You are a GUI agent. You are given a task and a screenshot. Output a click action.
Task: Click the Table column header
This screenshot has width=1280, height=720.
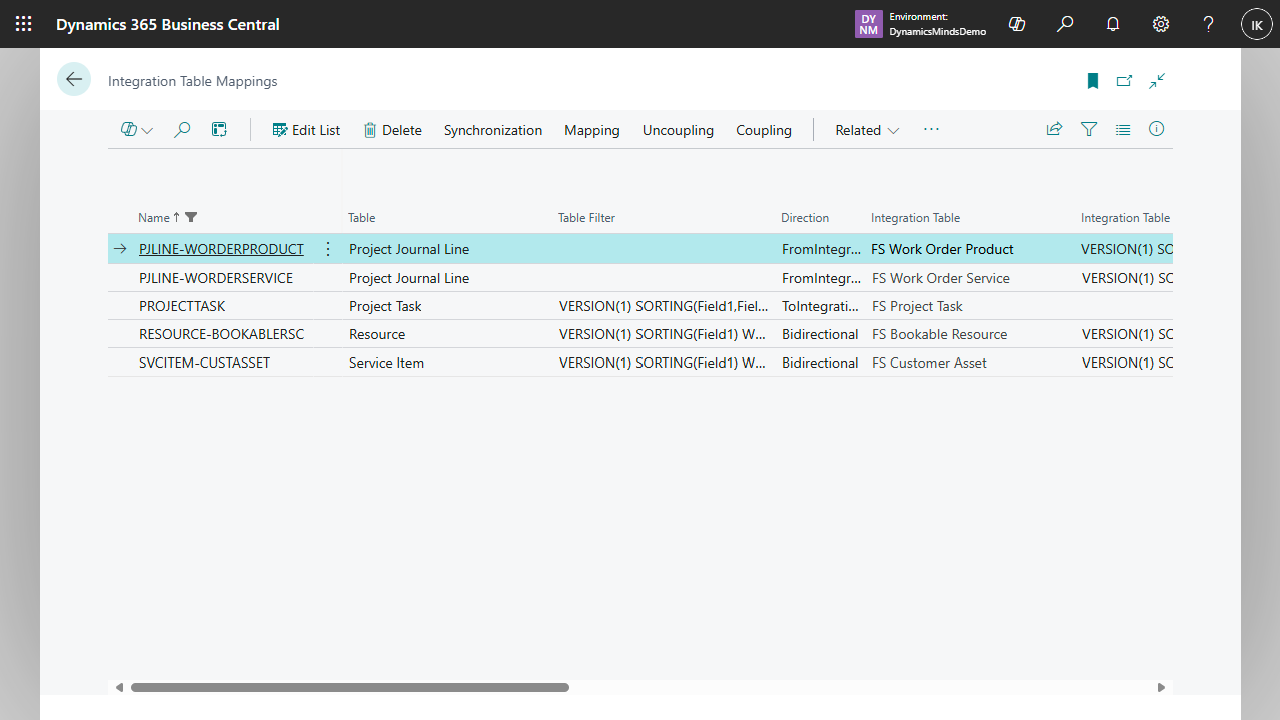click(x=362, y=217)
